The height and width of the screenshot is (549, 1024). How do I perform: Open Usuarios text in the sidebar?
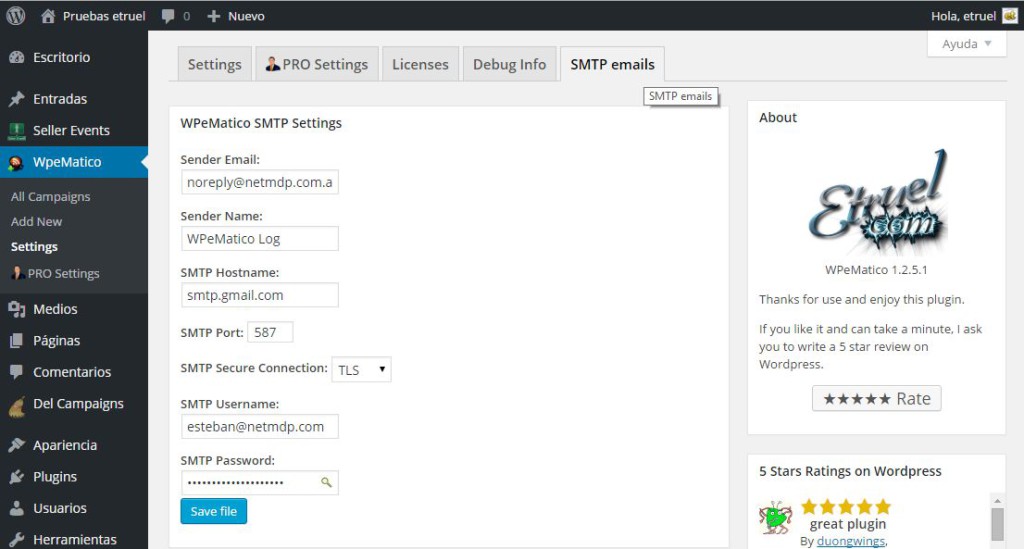coord(59,508)
